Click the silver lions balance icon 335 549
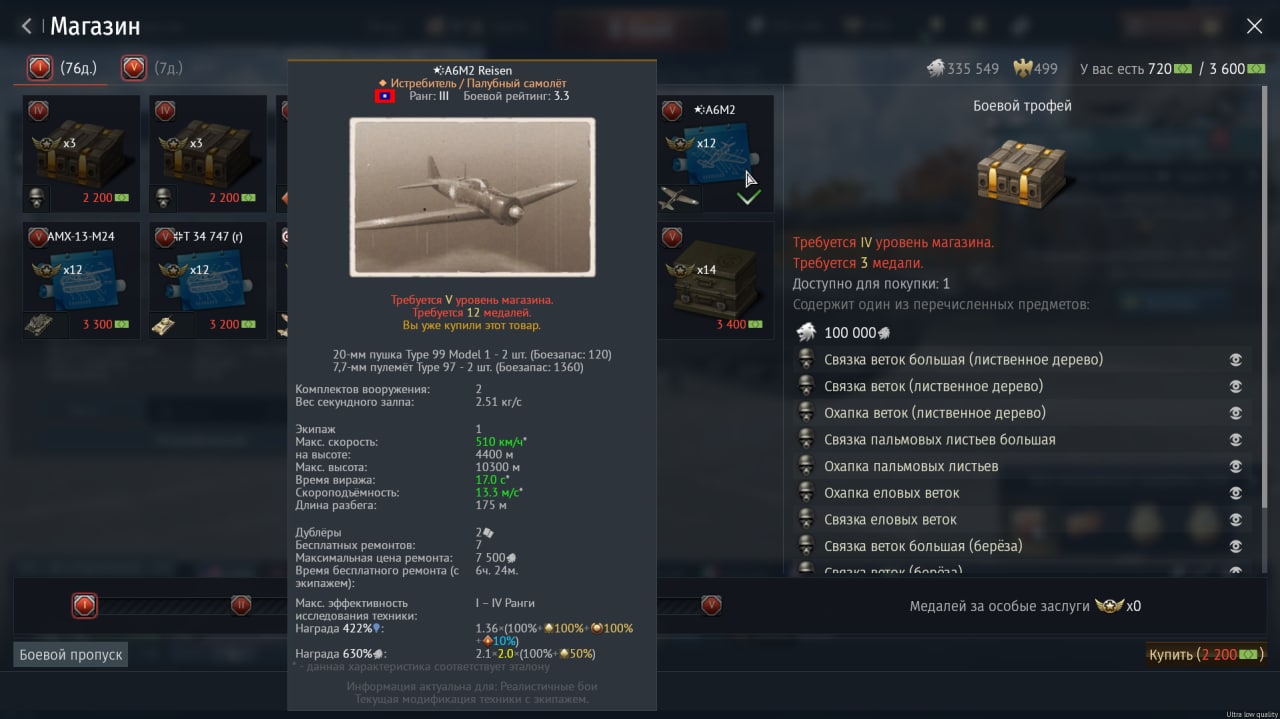The height and width of the screenshot is (719, 1280). (936, 68)
